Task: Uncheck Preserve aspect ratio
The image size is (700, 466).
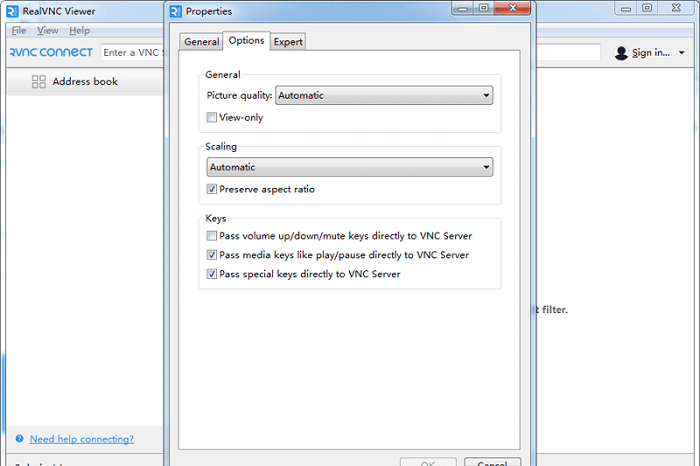Action: click(212, 189)
